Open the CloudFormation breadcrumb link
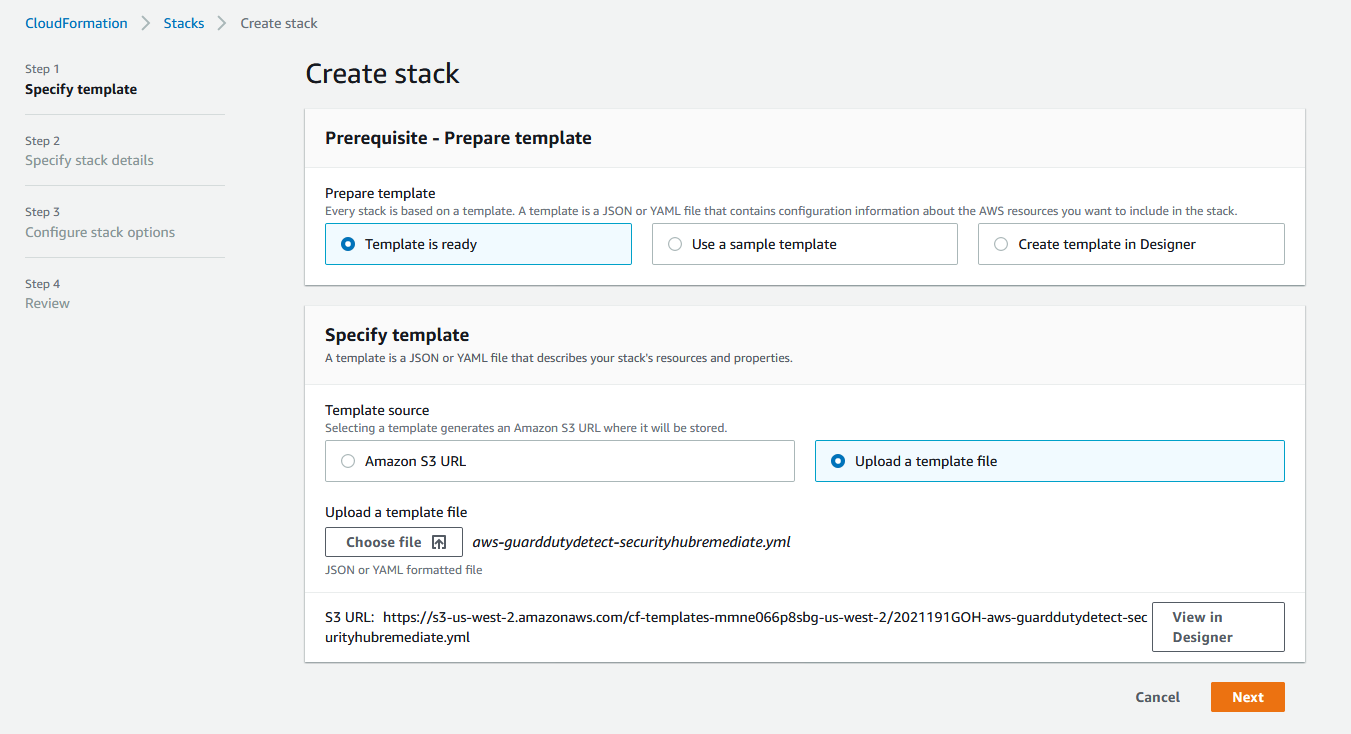Viewport: 1351px width, 734px height. [76, 23]
